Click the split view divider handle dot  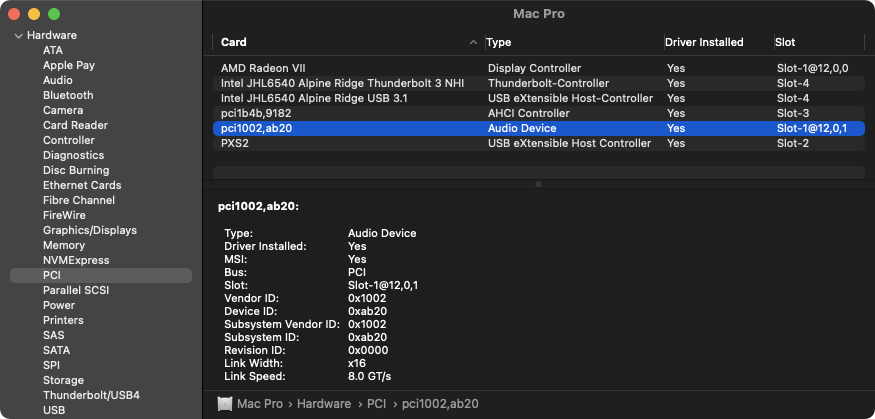538,184
